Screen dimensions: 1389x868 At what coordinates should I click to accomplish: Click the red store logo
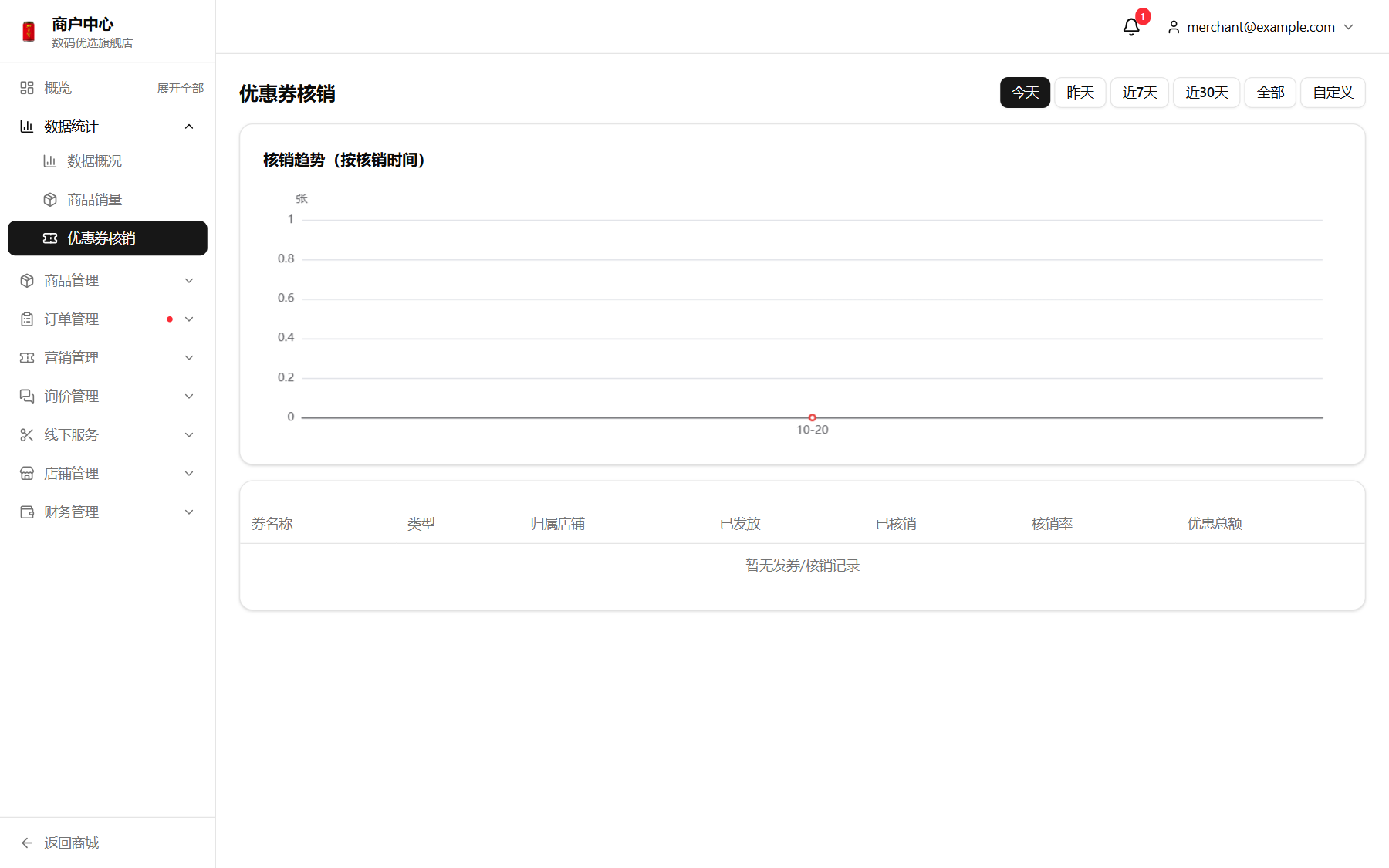(29, 32)
